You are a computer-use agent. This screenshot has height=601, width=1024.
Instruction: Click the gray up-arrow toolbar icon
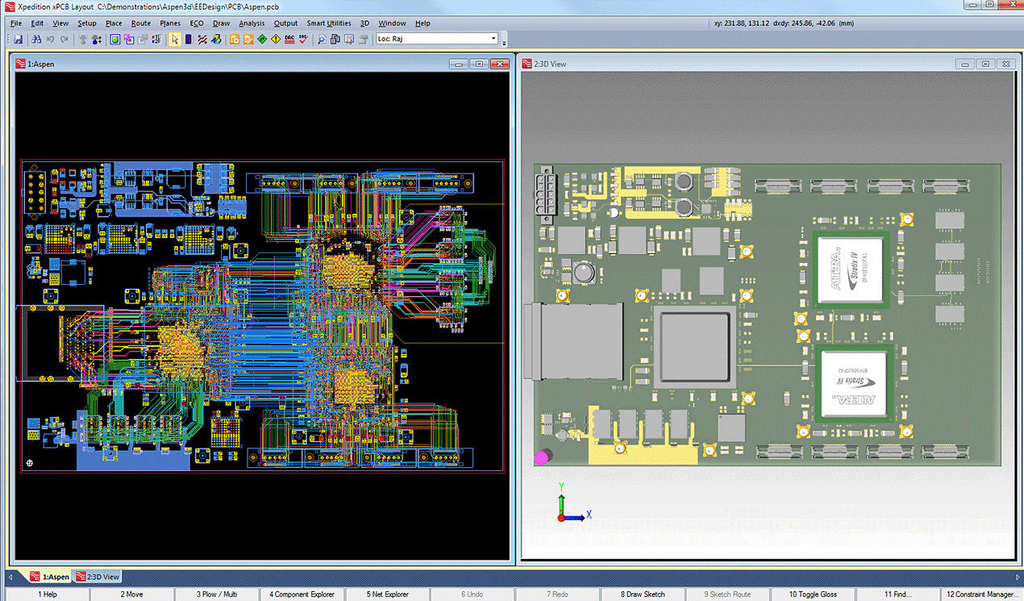point(82,39)
